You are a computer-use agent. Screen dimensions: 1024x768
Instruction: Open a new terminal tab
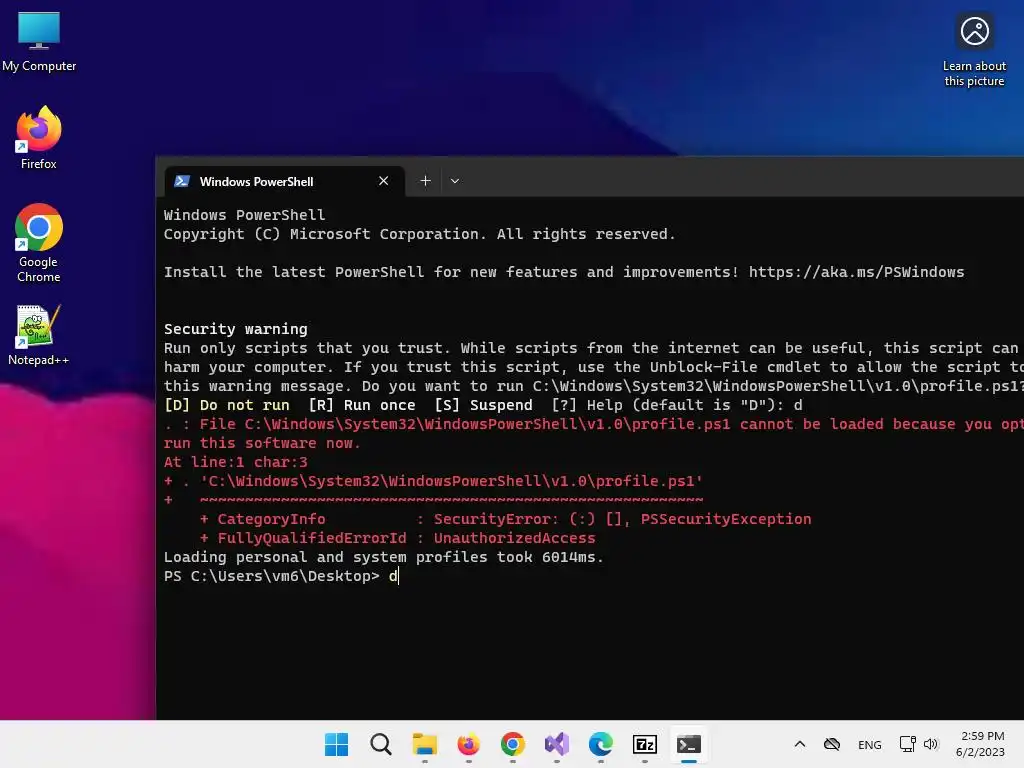coord(425,181)
